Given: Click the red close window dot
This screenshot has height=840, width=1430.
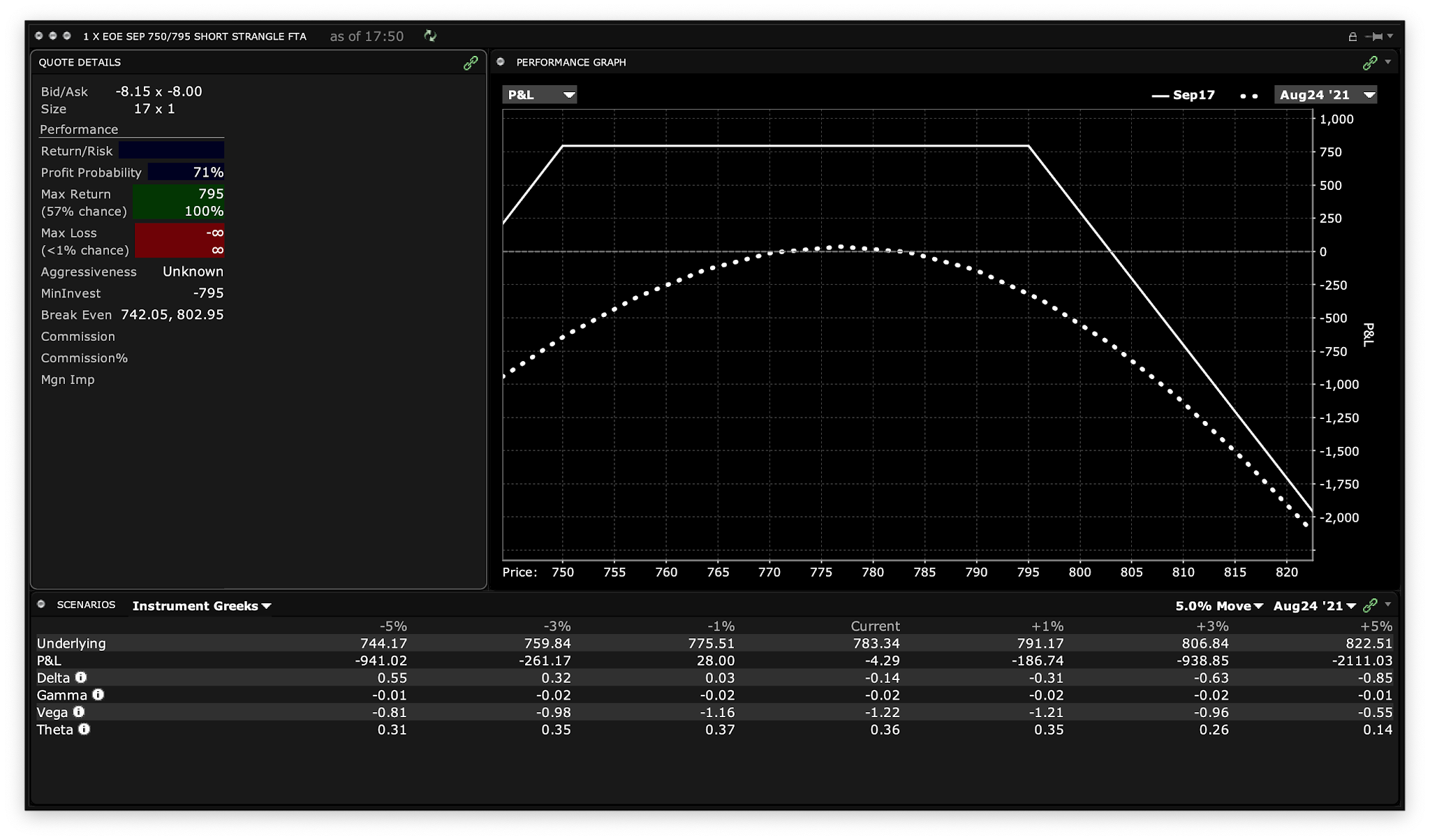Looking at the screenshot, I should pos(39,36).
